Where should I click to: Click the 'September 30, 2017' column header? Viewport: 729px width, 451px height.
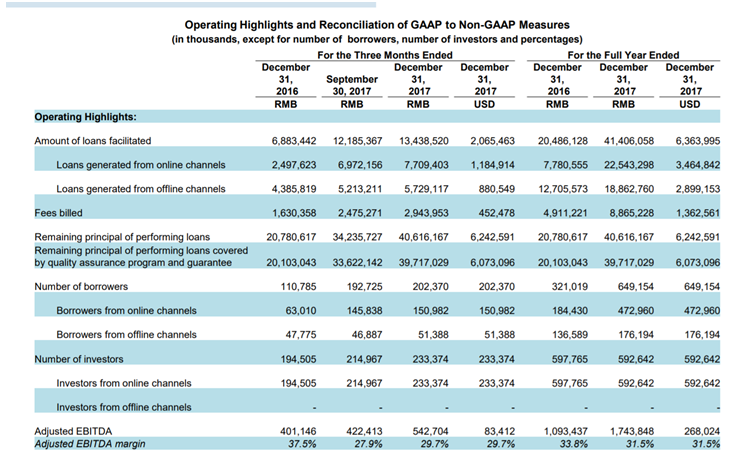pyautogui.click(x=352, y=85)
